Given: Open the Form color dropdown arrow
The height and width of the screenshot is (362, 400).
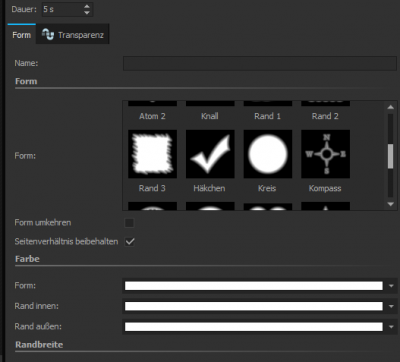Looking at the screenshot, I should [x=391, y=286].
